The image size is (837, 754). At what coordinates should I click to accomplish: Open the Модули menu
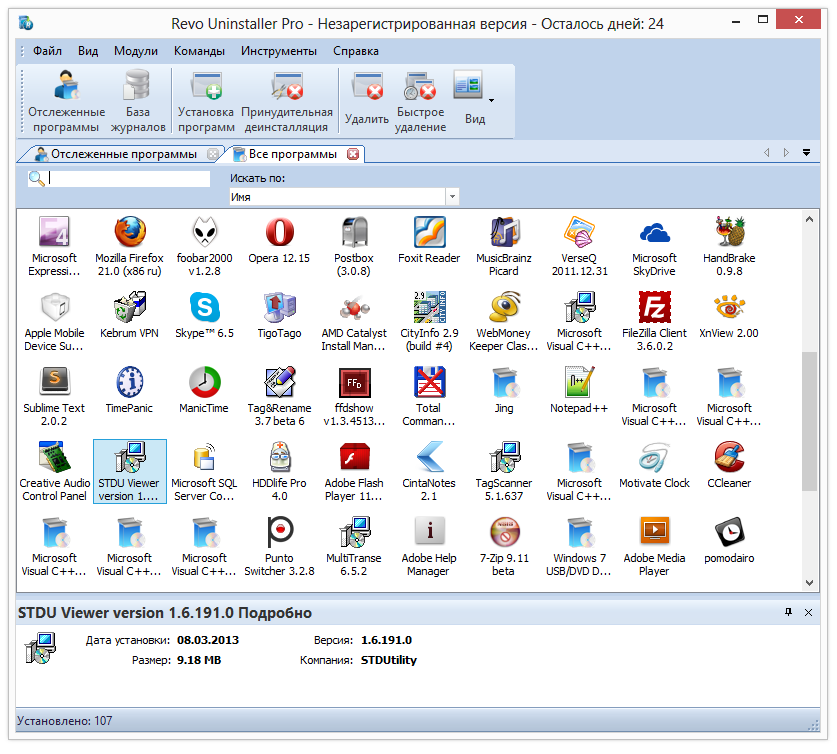pyautogui.click(x=135, y=51)
